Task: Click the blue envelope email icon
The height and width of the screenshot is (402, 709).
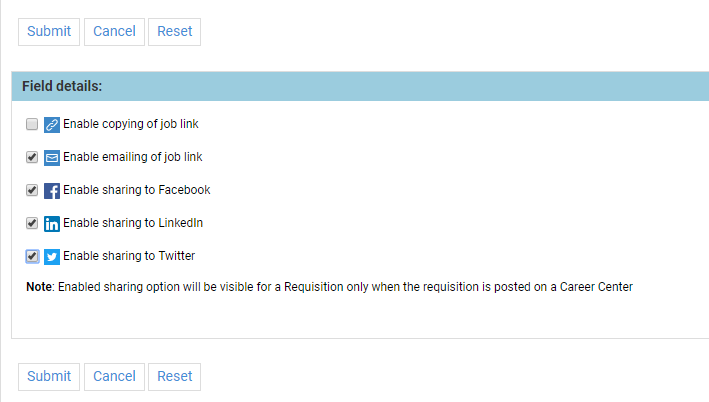Action: point(52,158)
